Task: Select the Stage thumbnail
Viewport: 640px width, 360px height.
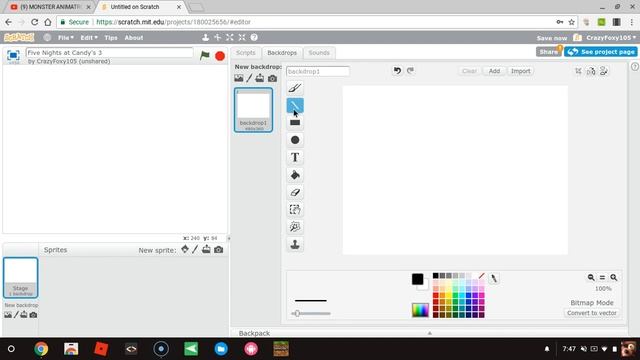Action: 20,278
